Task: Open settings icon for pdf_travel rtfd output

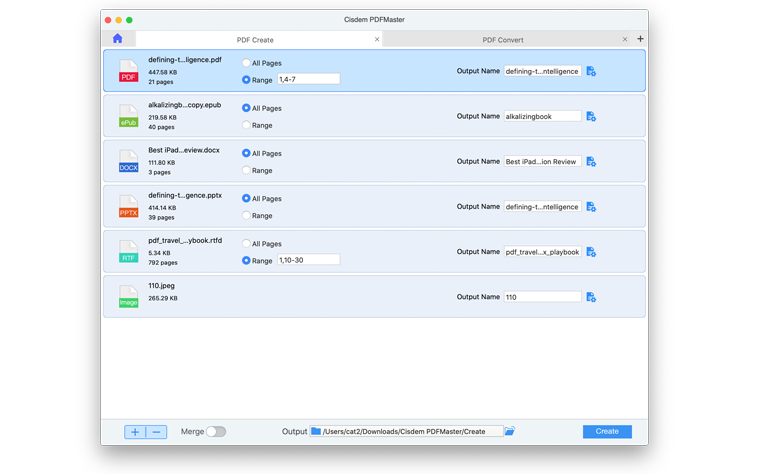Action: (591, 252)
